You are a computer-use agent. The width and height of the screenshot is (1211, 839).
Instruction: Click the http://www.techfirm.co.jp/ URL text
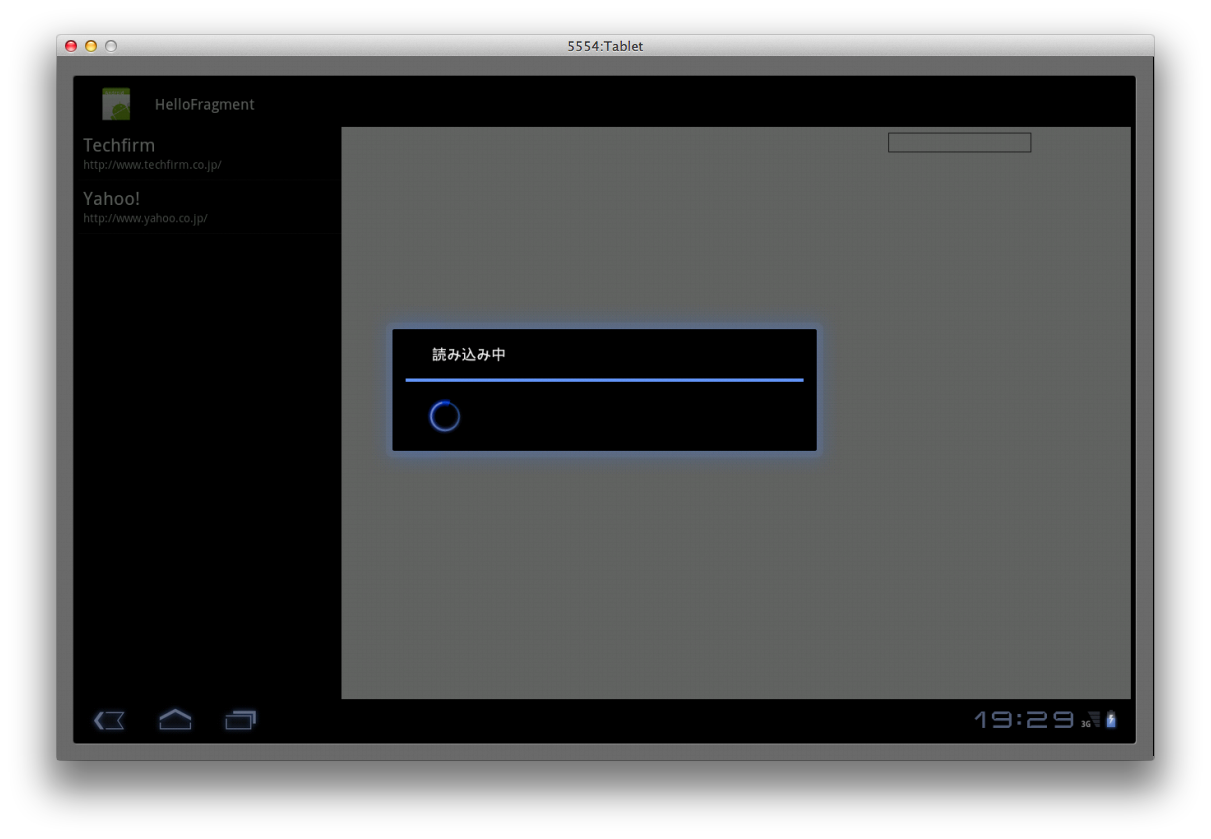(x=152, y=165)
